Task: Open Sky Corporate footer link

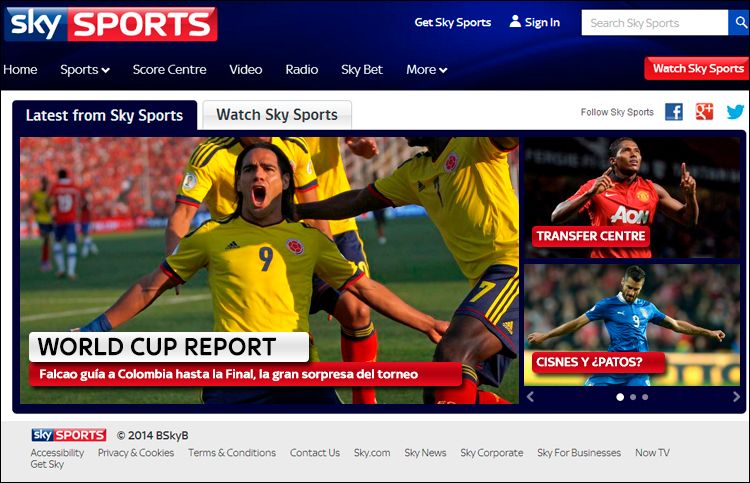Action: [492, 452]
